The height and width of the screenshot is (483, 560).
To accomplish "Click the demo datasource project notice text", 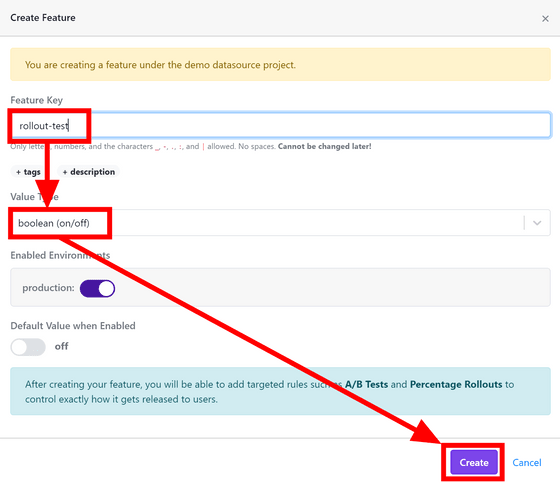I will [x=160, y=65].
